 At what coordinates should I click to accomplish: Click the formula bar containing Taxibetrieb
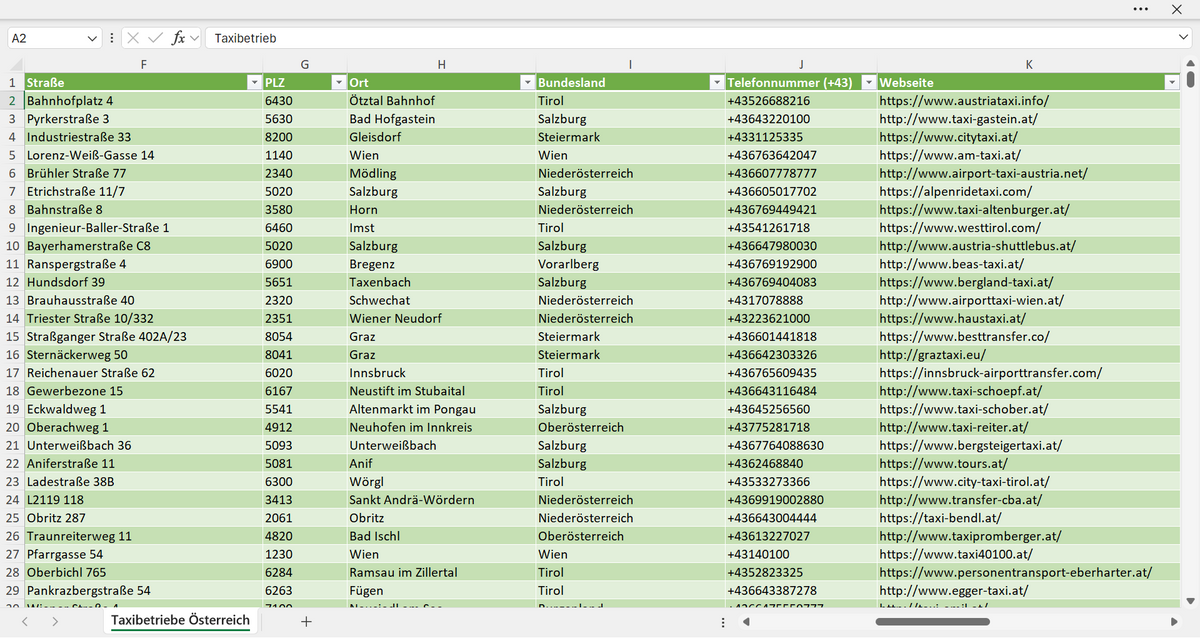pos(690,38)
